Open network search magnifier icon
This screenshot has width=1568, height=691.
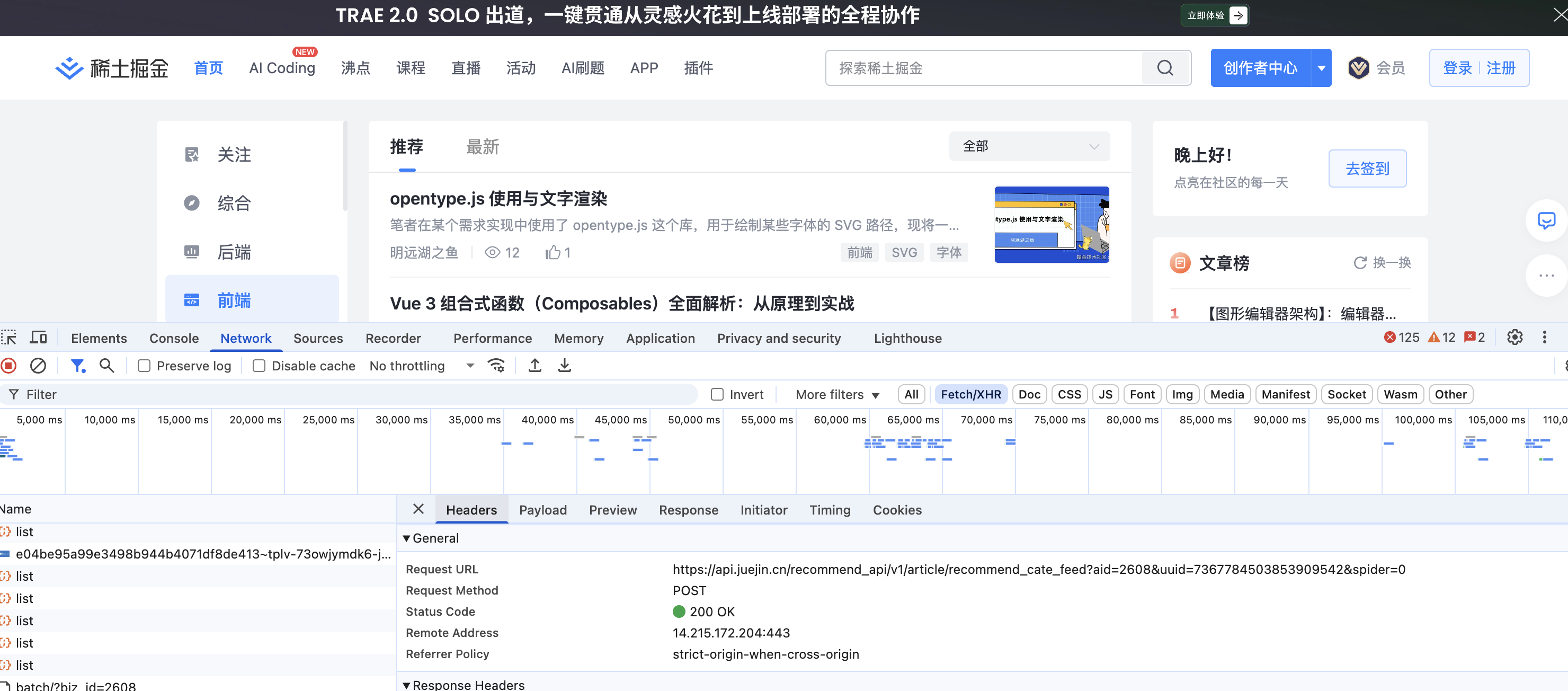[x=106, y=365]
